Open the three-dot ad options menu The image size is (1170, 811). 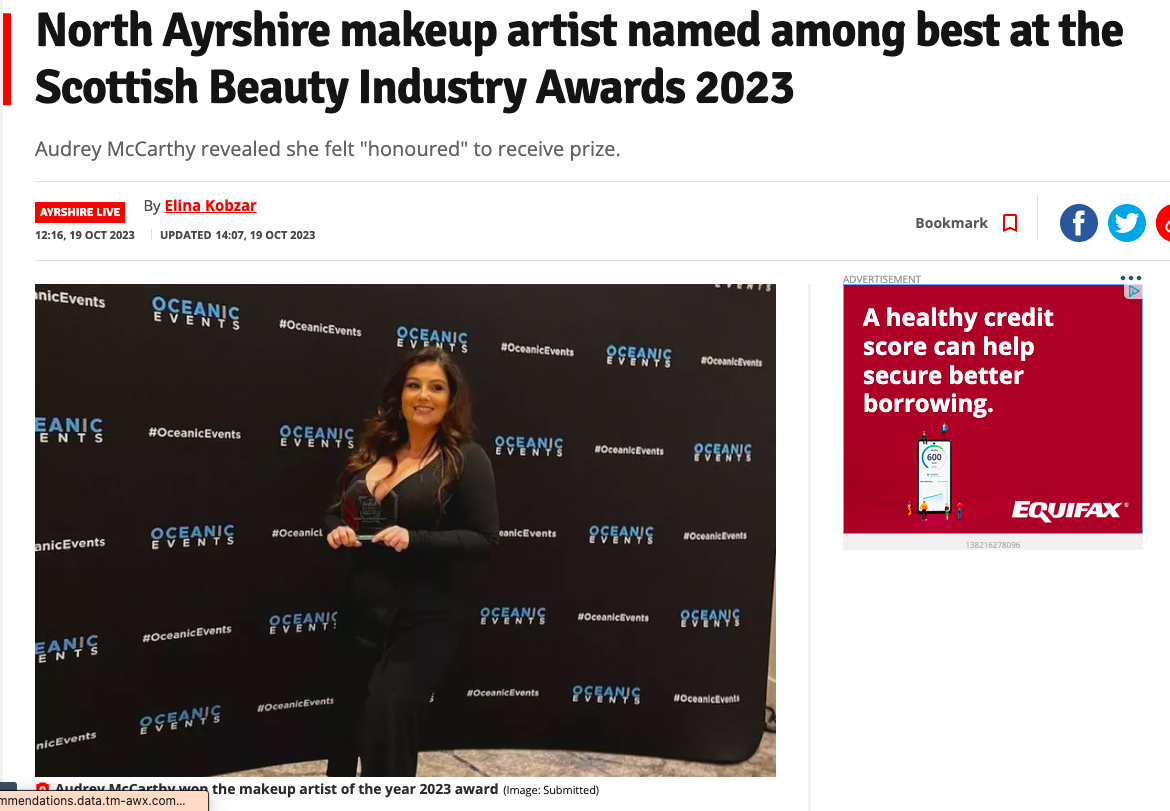pos(1130,278)
